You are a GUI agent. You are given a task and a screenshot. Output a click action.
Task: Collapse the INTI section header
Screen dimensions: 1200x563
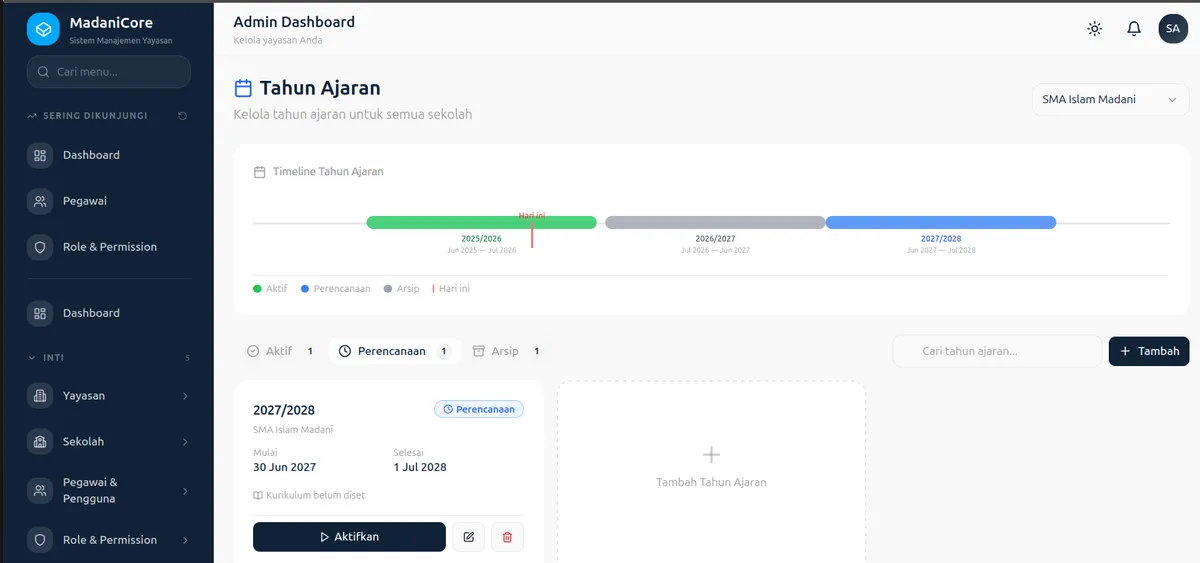pyautogui.click(x=108, y=358)
